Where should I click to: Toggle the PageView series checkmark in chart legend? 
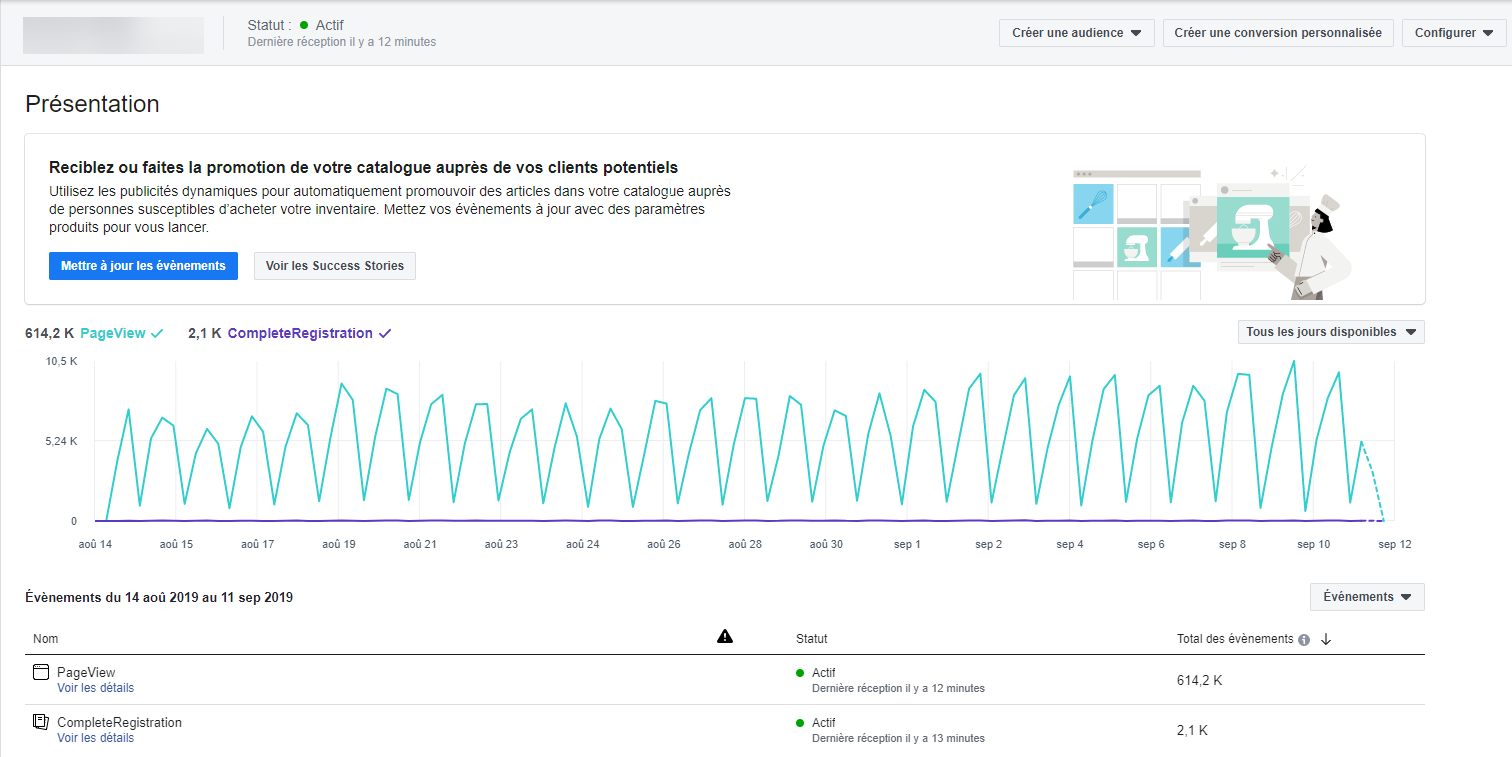pyautogui.click(x=156, y=334)
